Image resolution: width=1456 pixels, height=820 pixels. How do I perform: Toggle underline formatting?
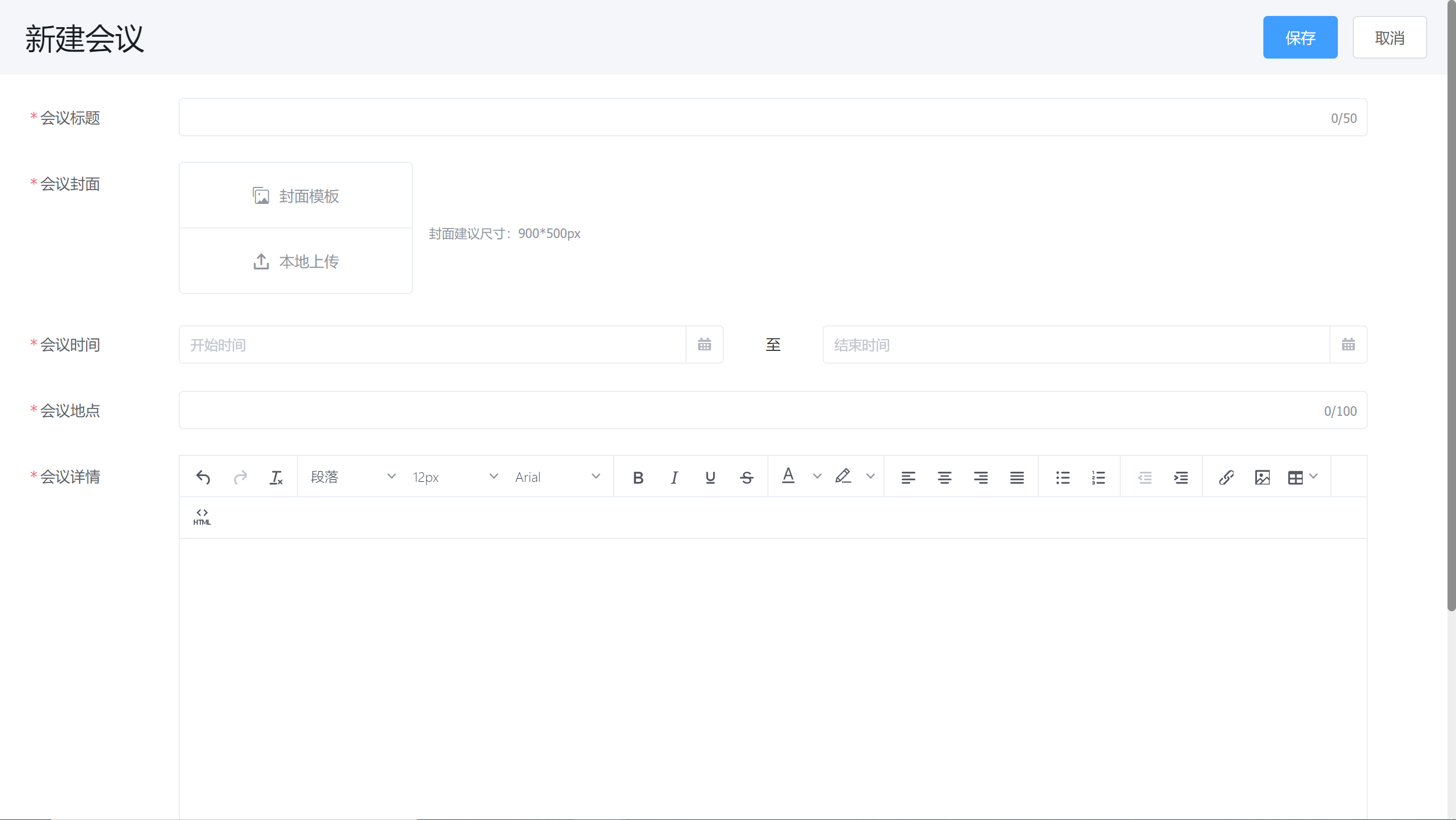[710, 477]
